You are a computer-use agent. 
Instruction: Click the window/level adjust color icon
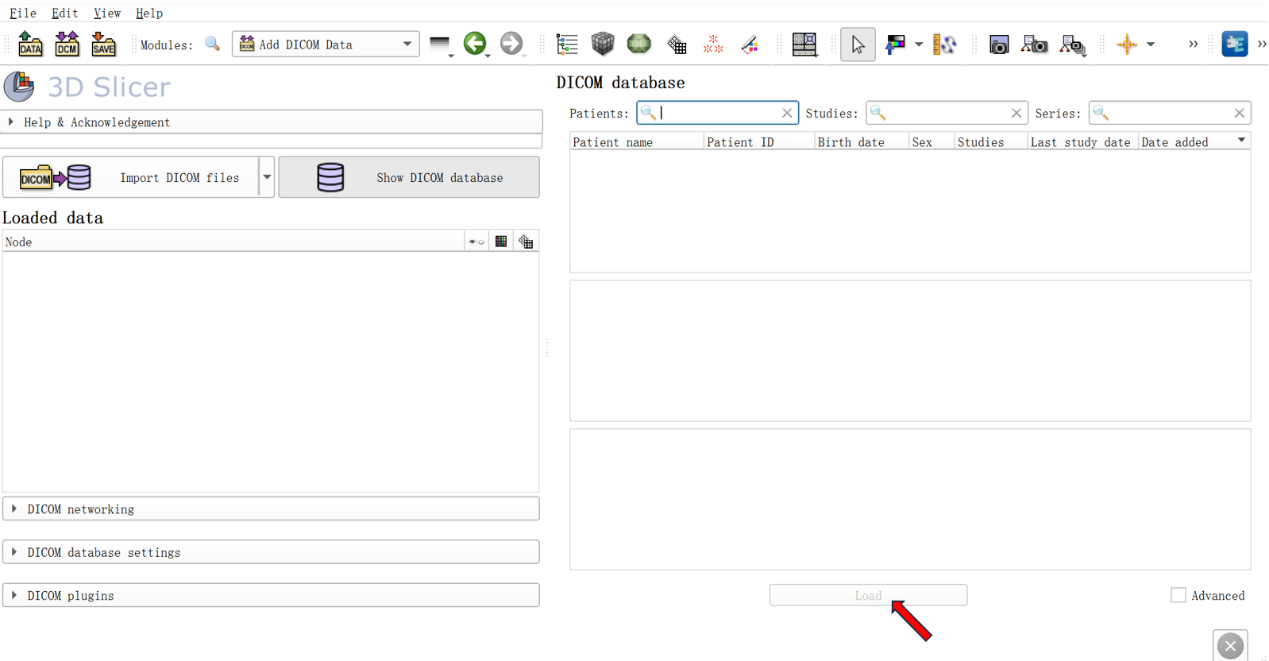click(895, 44)
